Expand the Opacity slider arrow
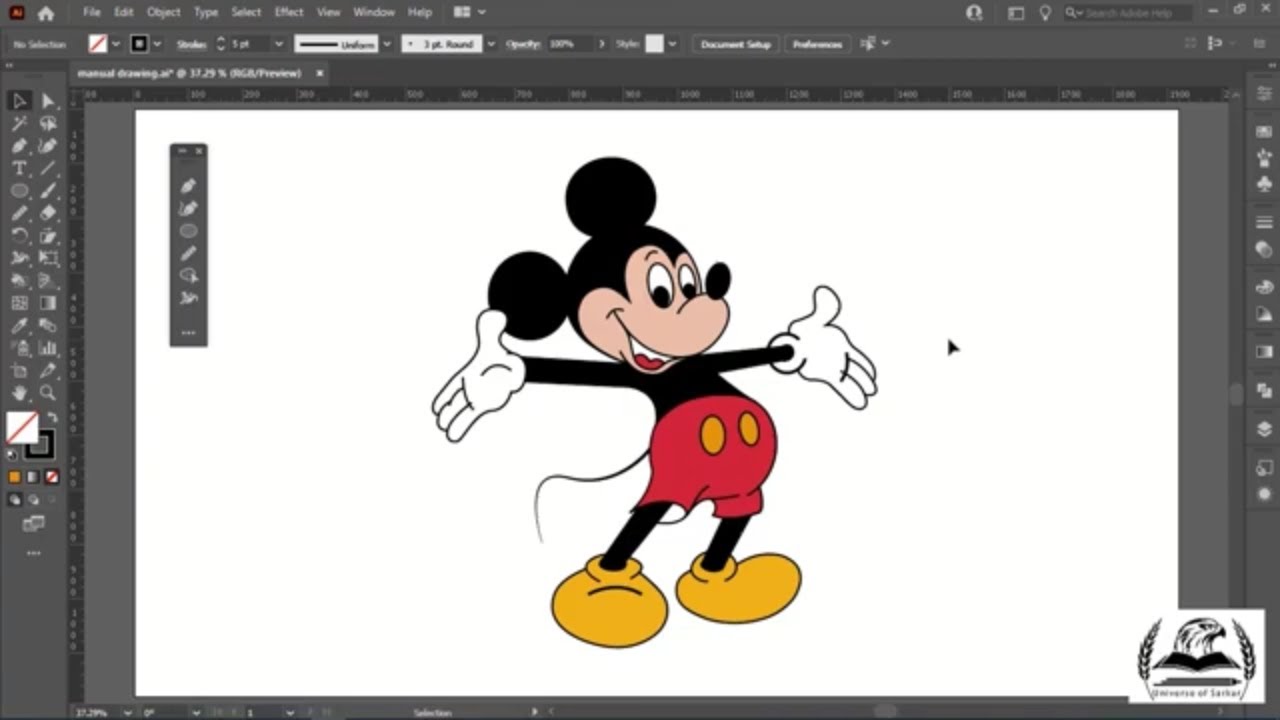This screenshot has width=1280, height=720. (602, 44)
